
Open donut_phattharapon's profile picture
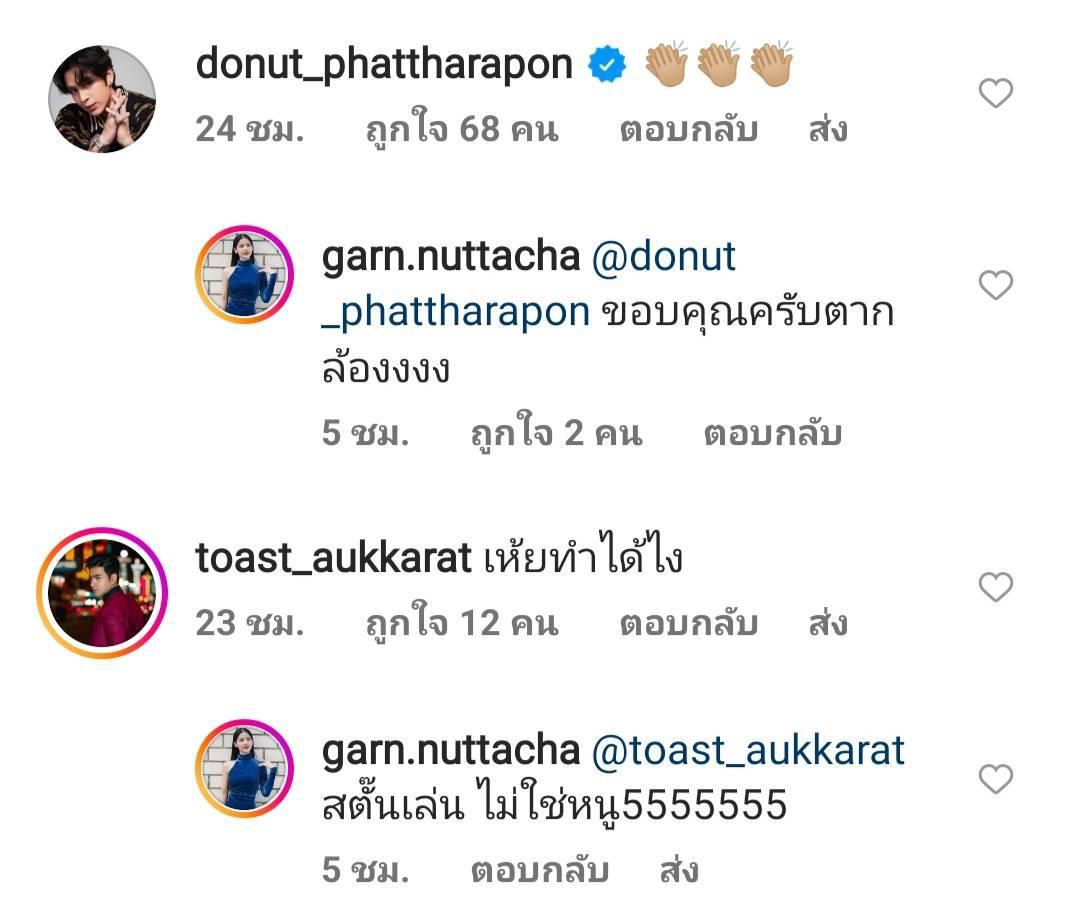pyautogui.click(x=102, y=99)
